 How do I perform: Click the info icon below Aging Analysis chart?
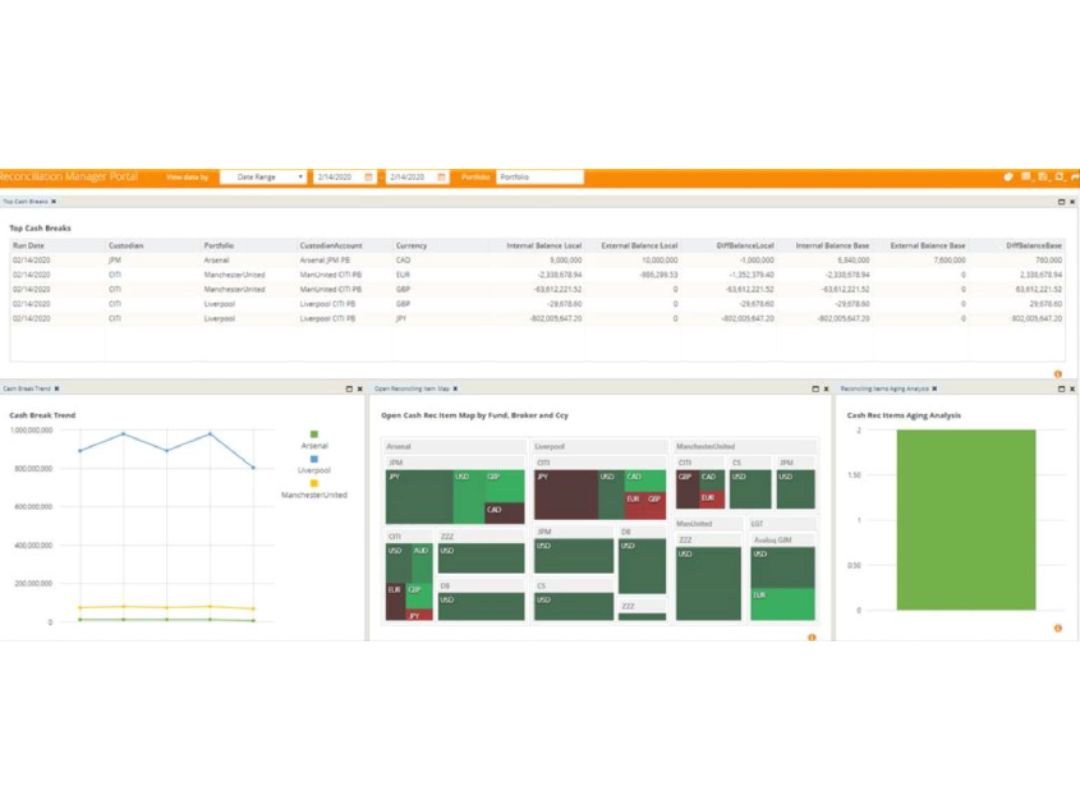coord(1058,628)
